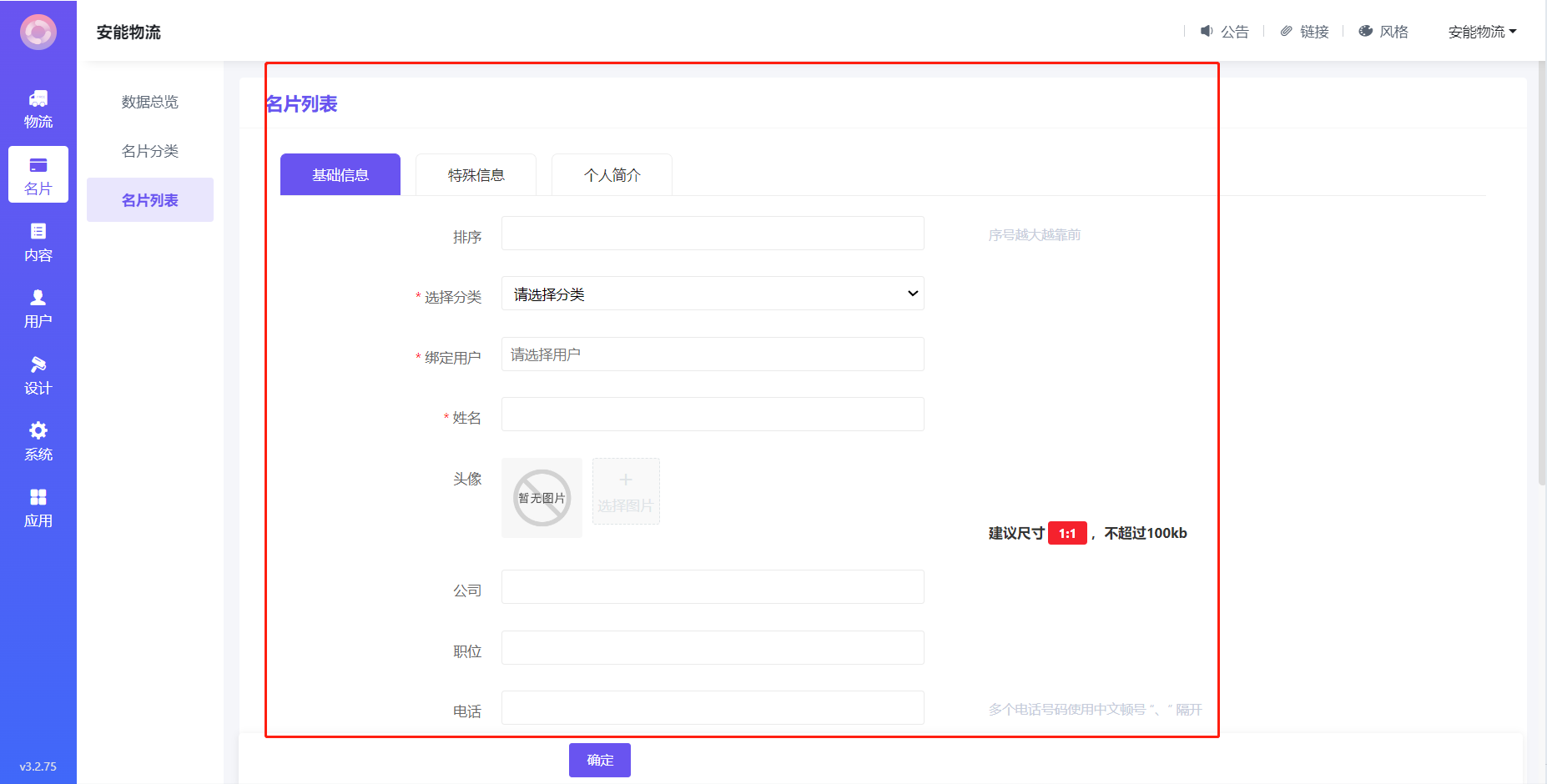The width and height of the screenshot is (1547, 784).
Task: Go to 用户 user sidebar icon
Action: coord(38,308)
